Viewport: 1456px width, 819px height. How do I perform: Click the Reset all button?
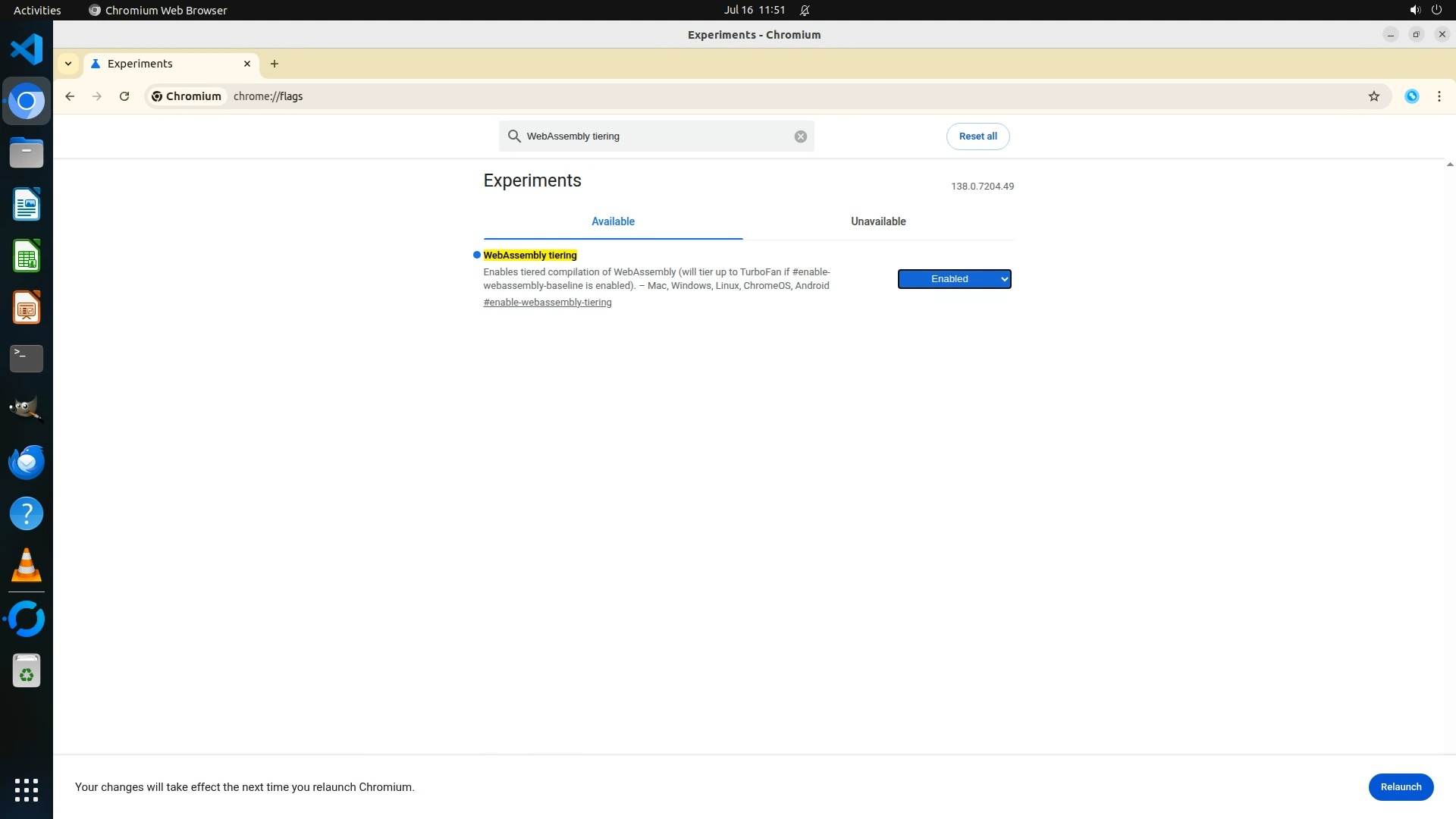pos(977,136)
